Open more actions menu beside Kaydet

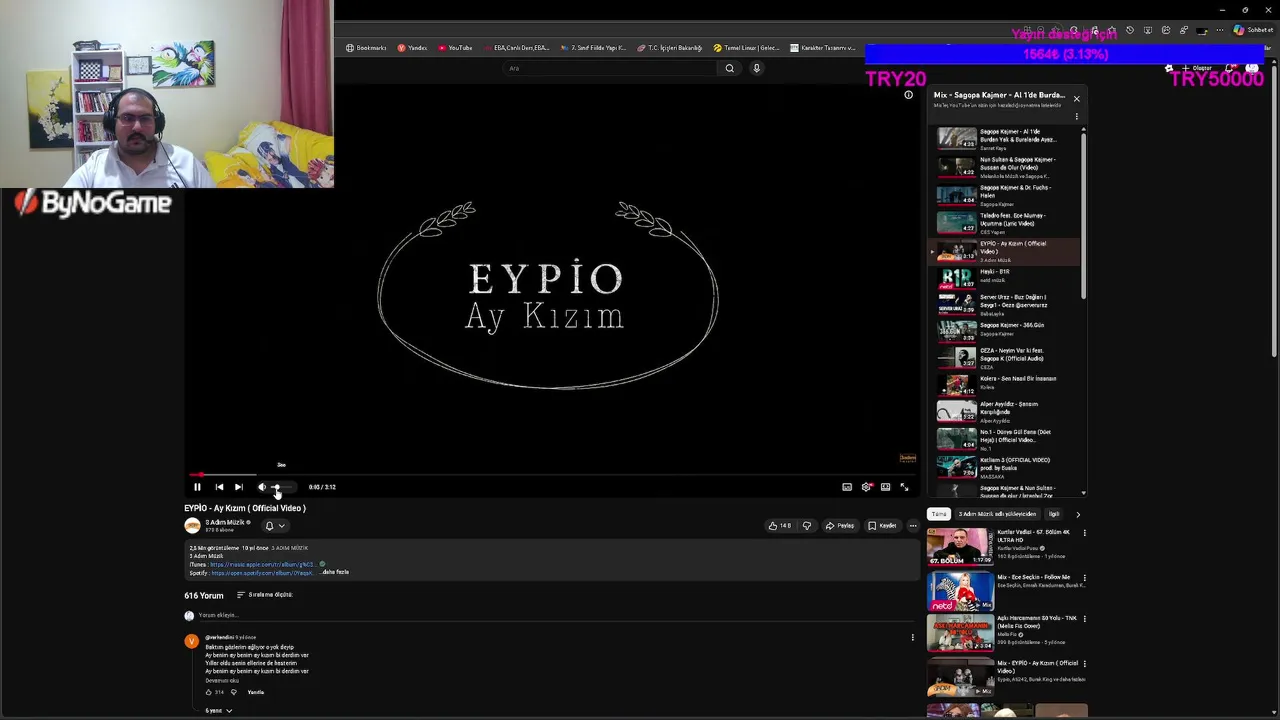point(912,526)
